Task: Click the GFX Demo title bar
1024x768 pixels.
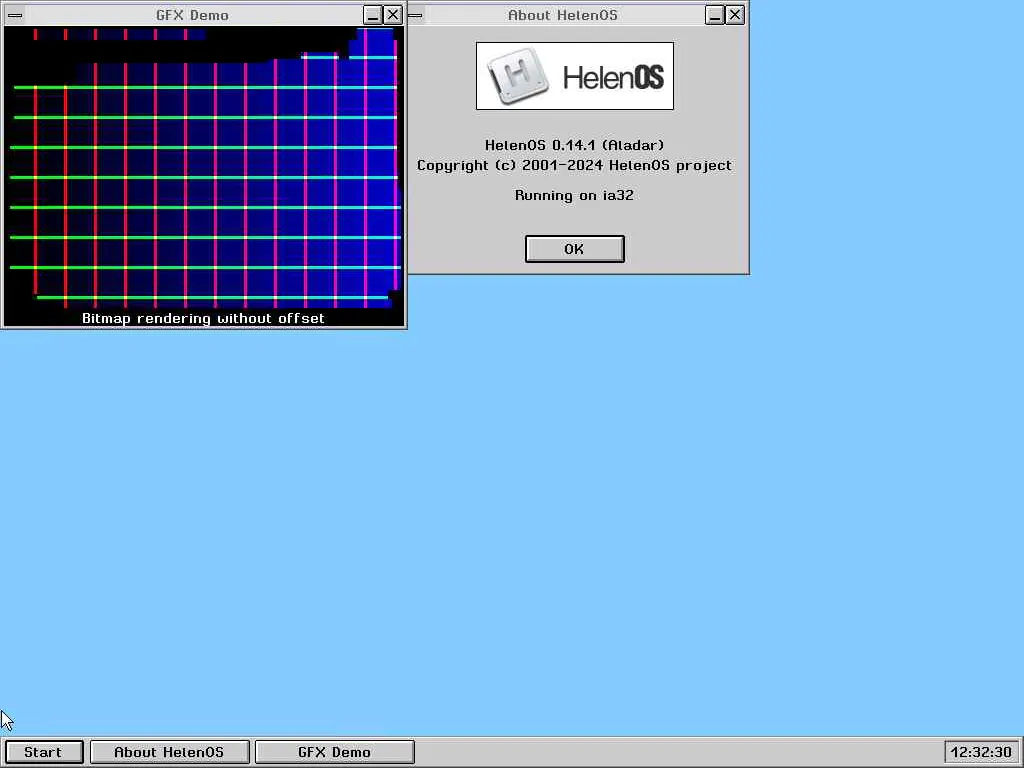Action: pos(193,15)
